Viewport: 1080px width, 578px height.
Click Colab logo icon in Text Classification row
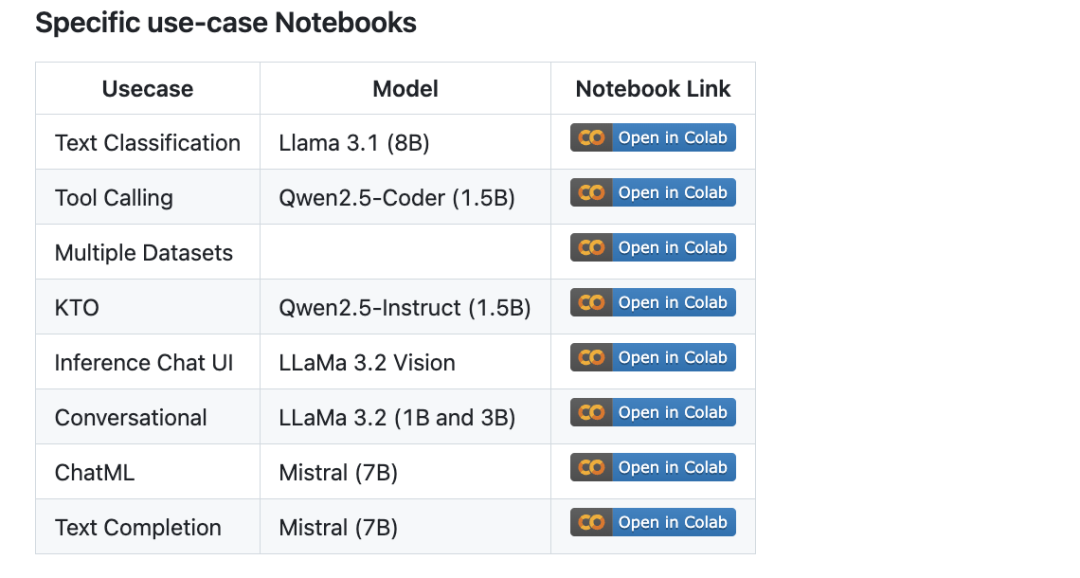pyautogui.click(x=591, y=138)
